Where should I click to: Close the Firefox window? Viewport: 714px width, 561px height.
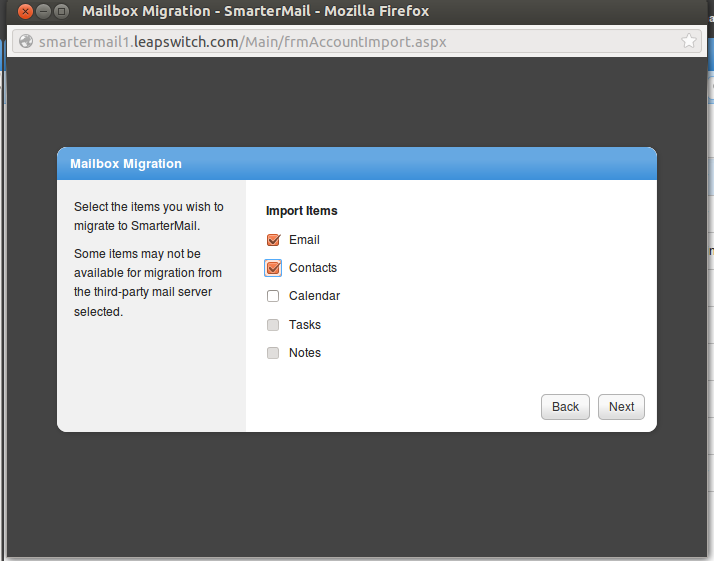click(x=26, y=11)
